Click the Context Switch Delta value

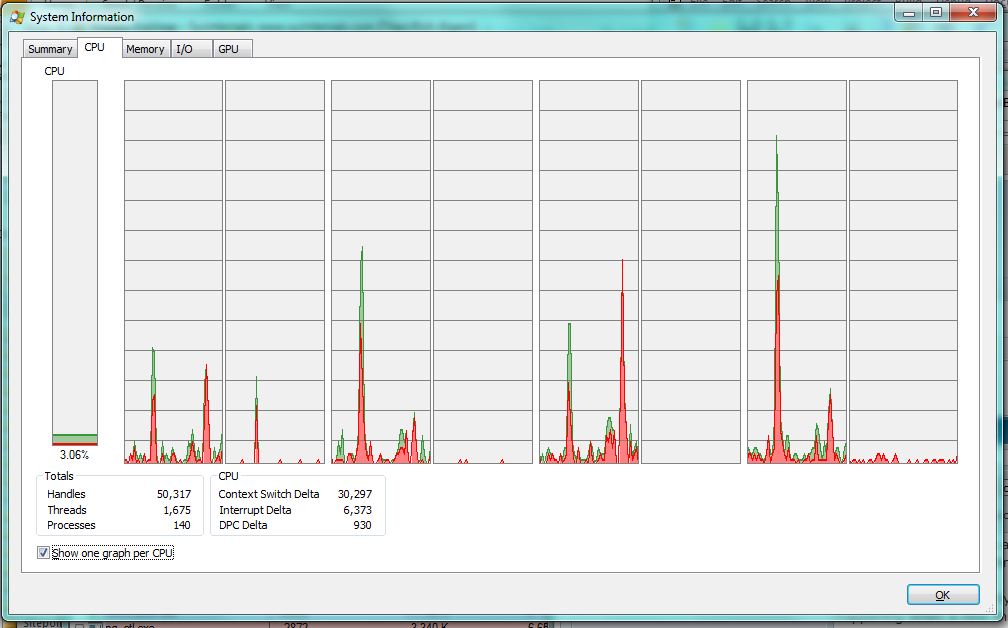pyautogui.click(x=354, y=494)
